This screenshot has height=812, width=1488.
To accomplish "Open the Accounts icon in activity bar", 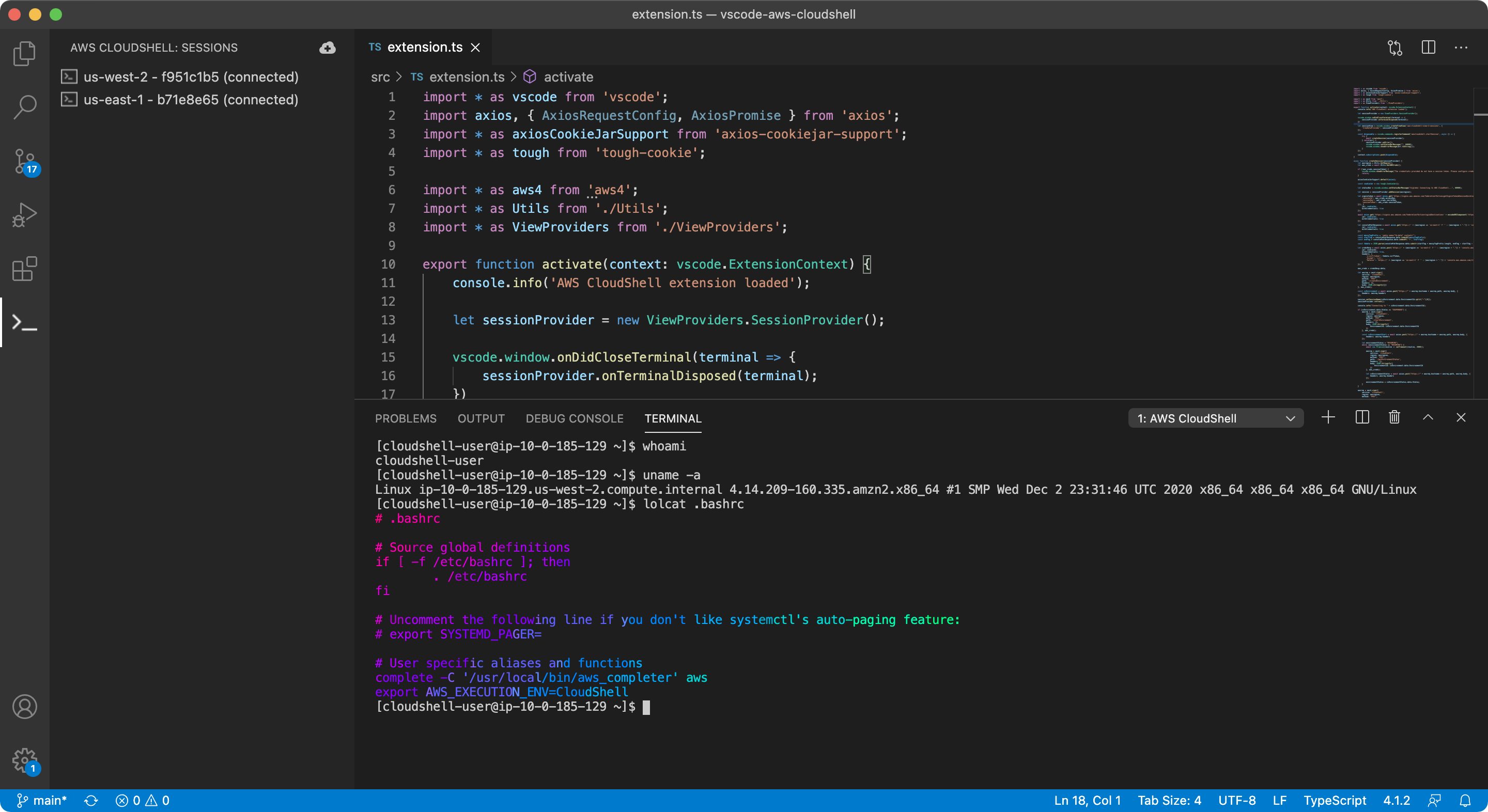I will 24,707.
